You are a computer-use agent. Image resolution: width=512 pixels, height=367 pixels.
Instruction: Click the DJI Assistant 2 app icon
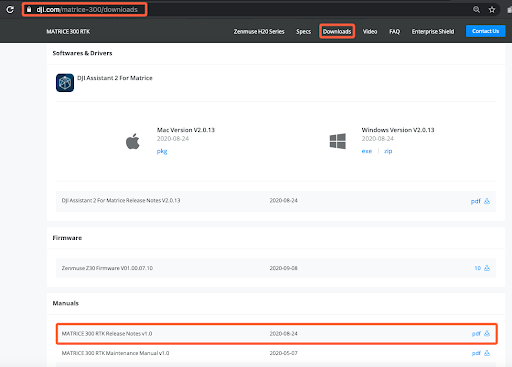click(65, 83)
